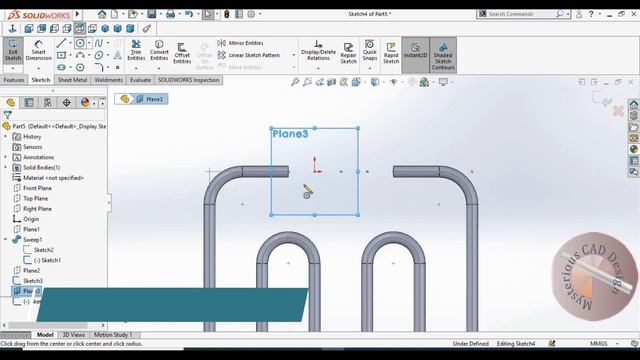640x360 pixels.
Task: Click the Normal To view icon
Action: point(12,29)
